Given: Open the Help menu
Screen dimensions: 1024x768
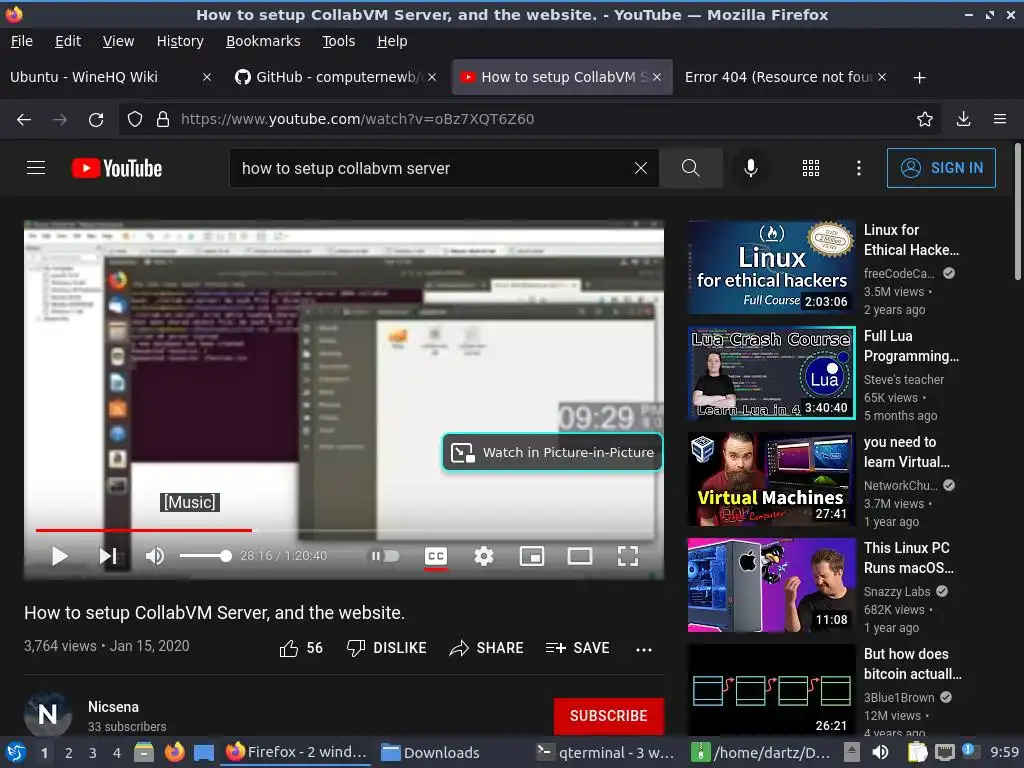Looking at the screenshot, I should click(x=392, y=41).
